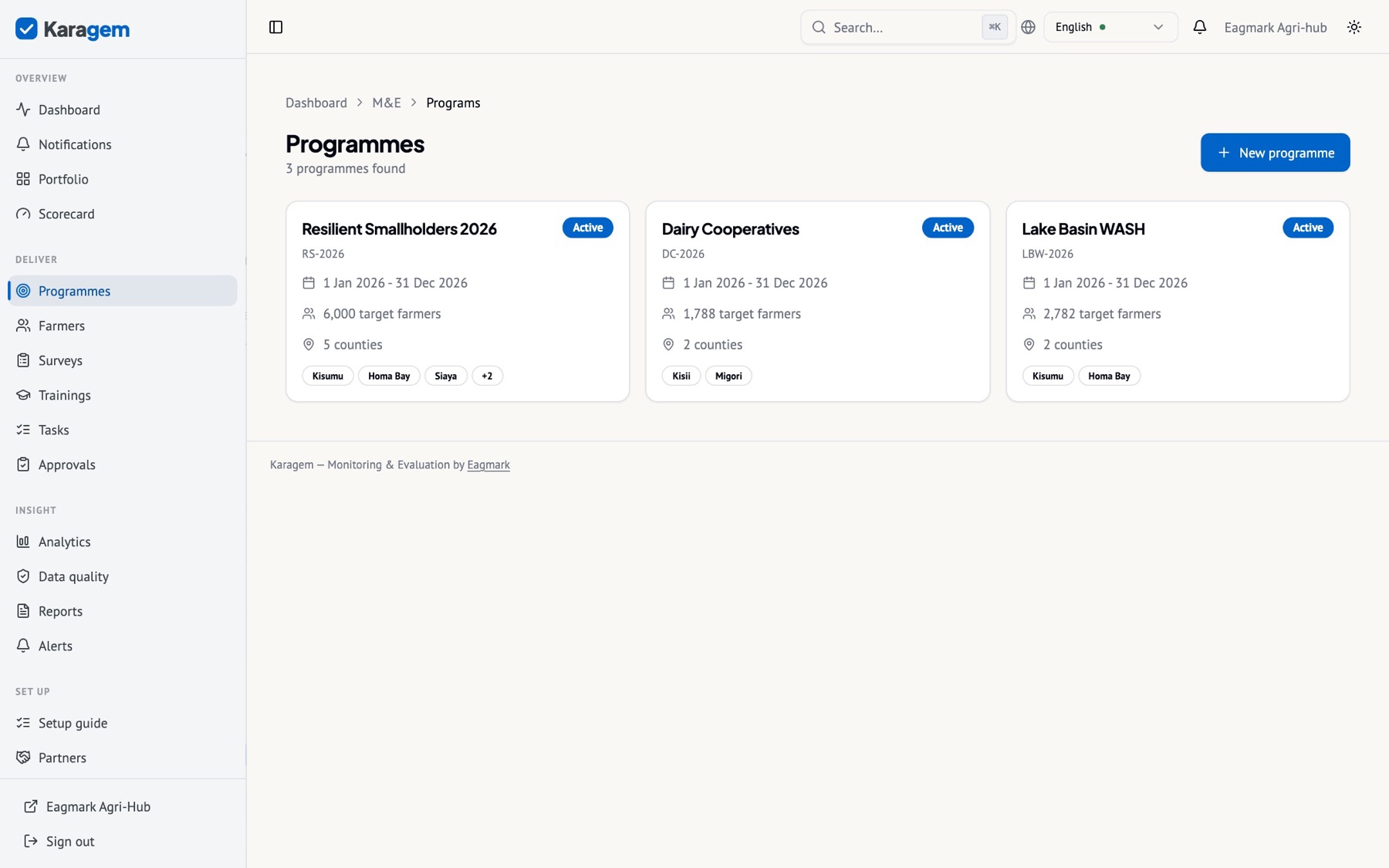Viewport: 1389px width, 868px height.
Task: Click the Dashboard breadcrumb link
Action: coord(316,103)
